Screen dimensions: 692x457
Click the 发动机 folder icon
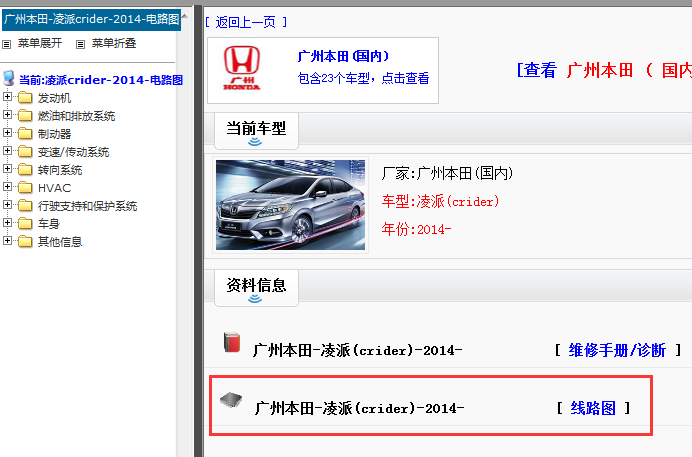[x=25, y=97]
